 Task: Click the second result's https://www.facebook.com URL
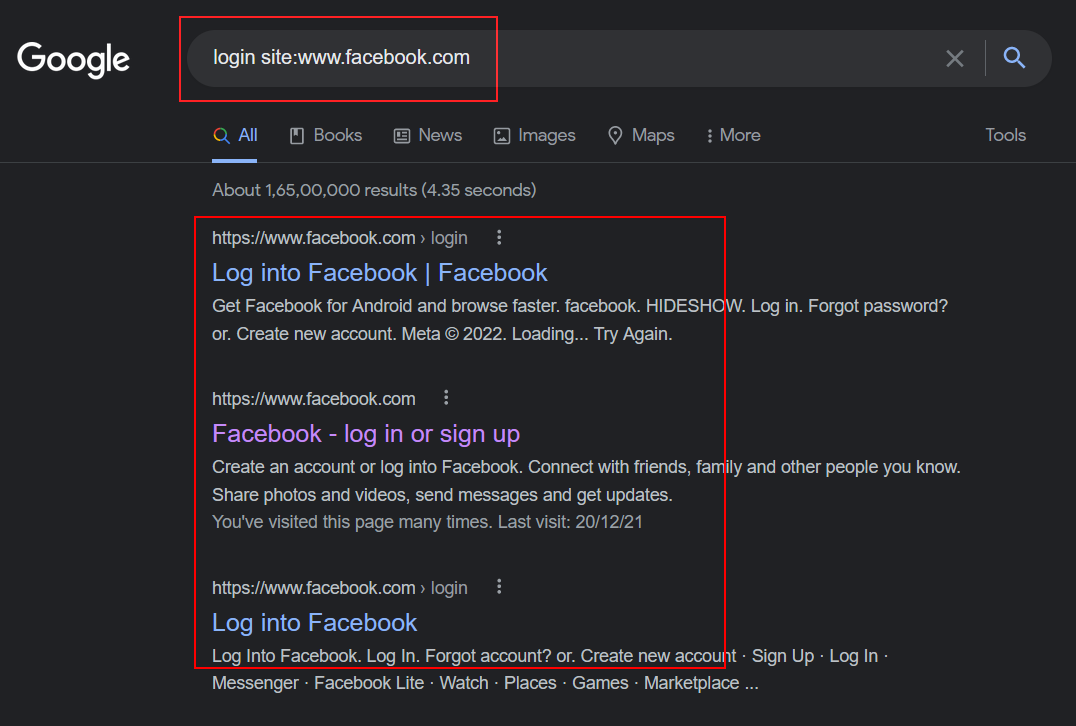tap(314, 399)
